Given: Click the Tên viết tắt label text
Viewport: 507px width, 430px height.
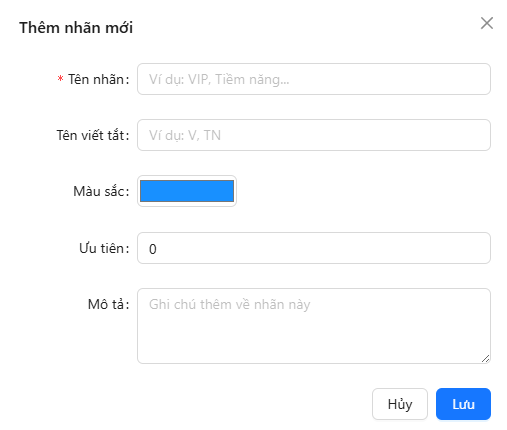Looking at the screenshot, I should (93, 135).
